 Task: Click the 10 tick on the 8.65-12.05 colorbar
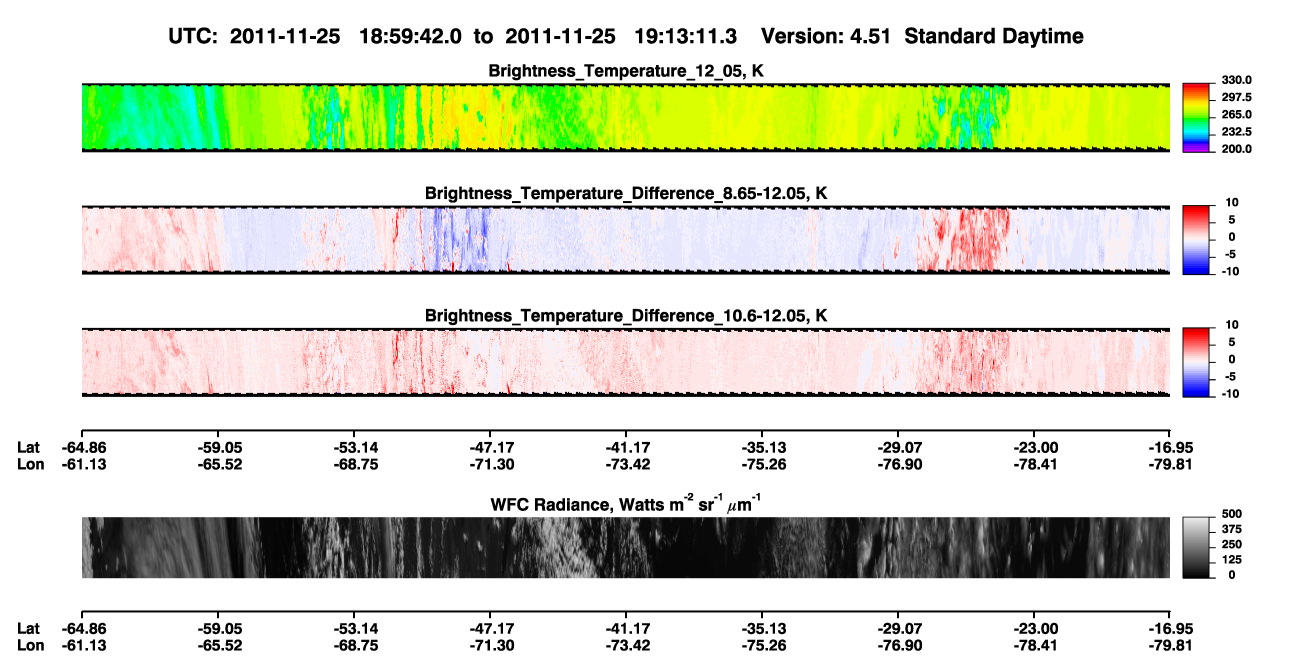pyautogui.click(x=1232, y=202)
